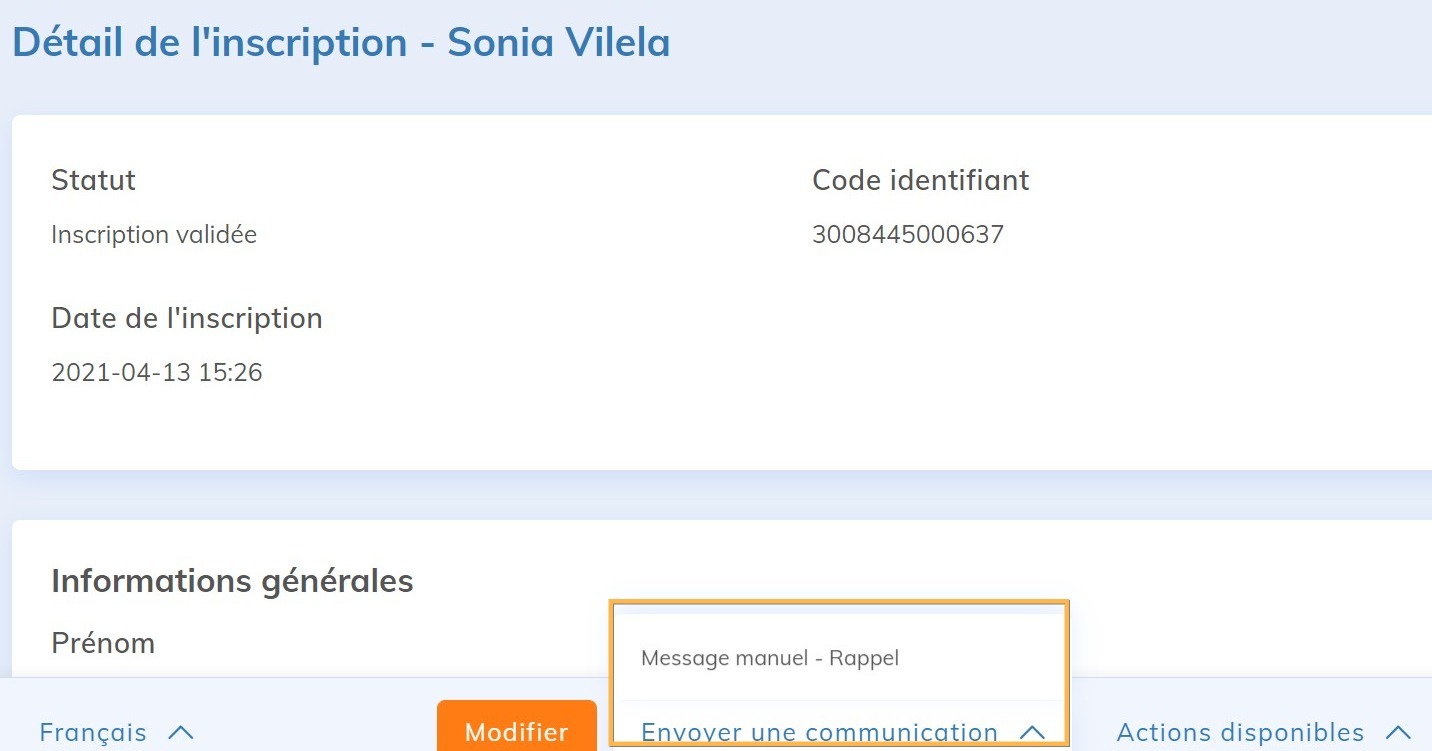The image size is (1432, 751).
Task: Click the 'Informations générales' section header
Action: click(232, 580)
